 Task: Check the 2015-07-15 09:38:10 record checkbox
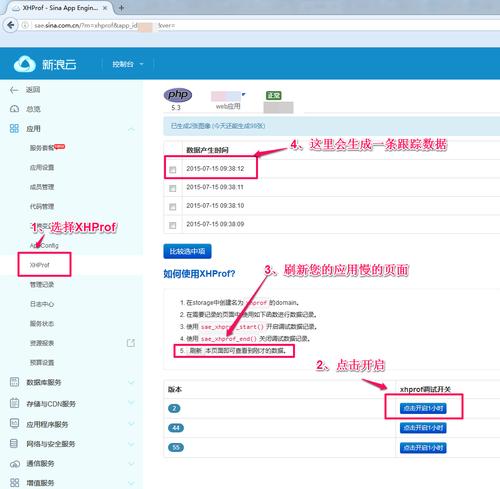click(x=172, y=207)
